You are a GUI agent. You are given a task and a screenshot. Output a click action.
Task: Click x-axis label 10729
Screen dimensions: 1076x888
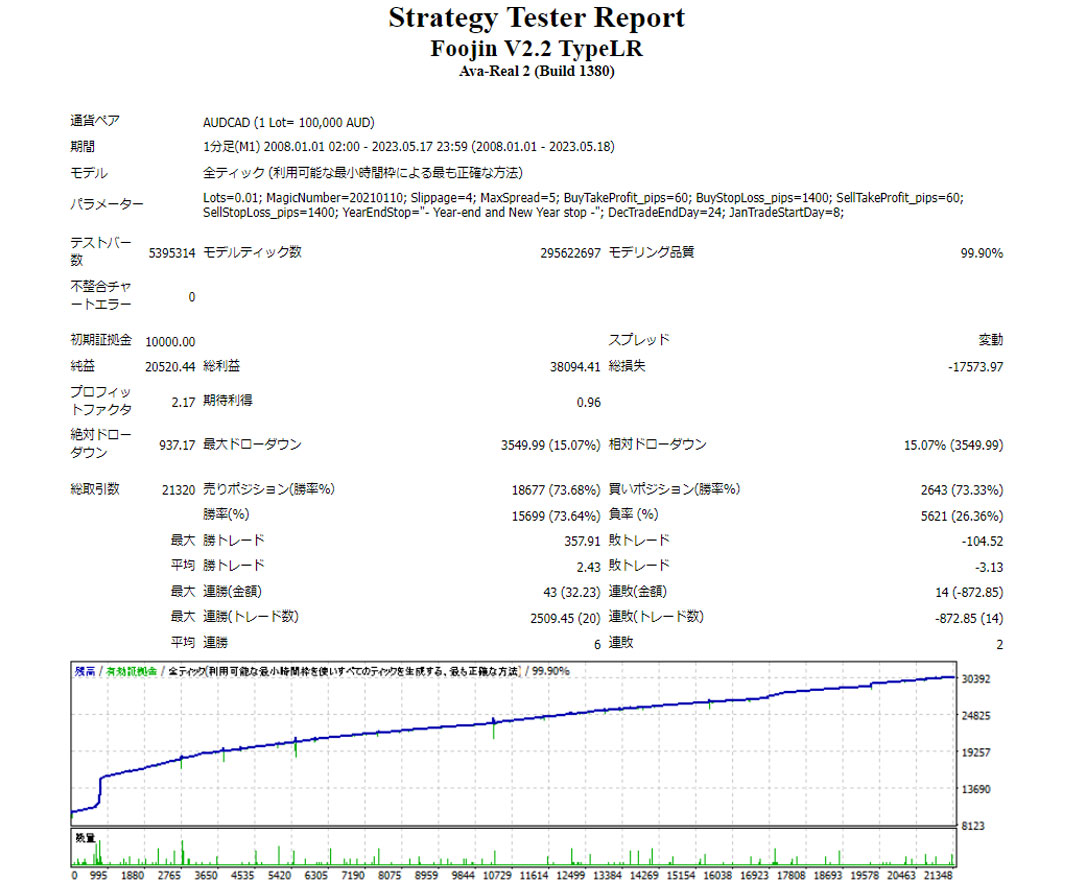point(498,876)
